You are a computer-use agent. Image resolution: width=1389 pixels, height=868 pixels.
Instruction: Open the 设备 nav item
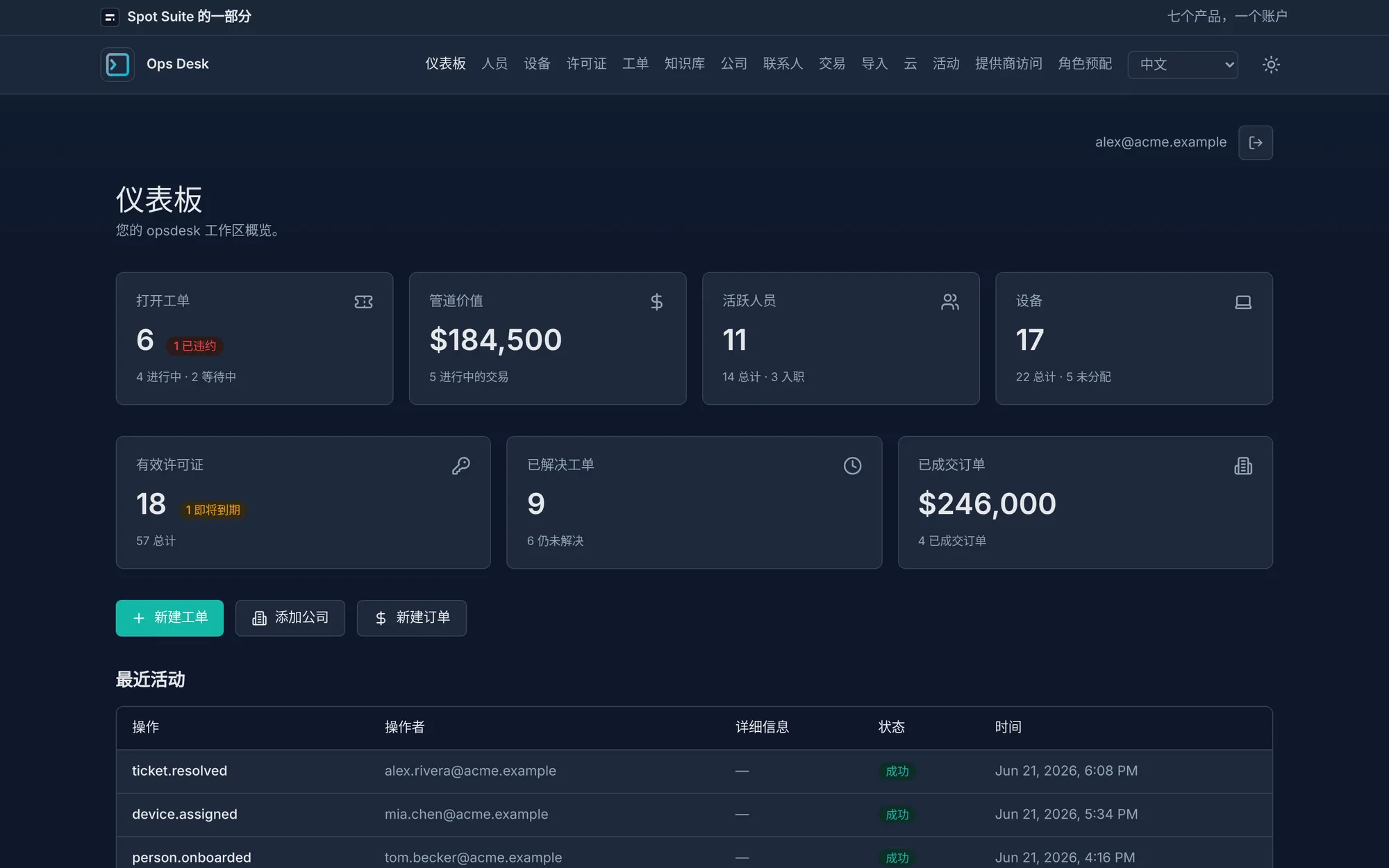tap(537, 64)
